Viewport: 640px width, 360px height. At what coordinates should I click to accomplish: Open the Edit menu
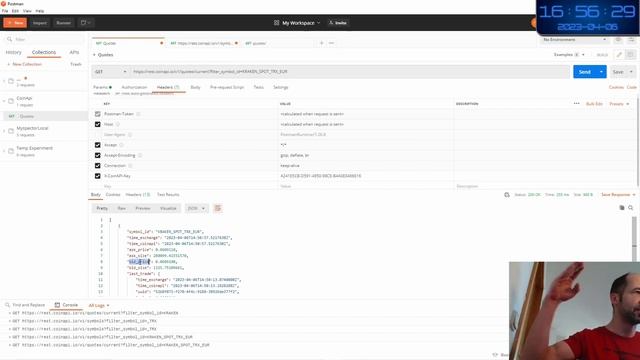point(16,11)
